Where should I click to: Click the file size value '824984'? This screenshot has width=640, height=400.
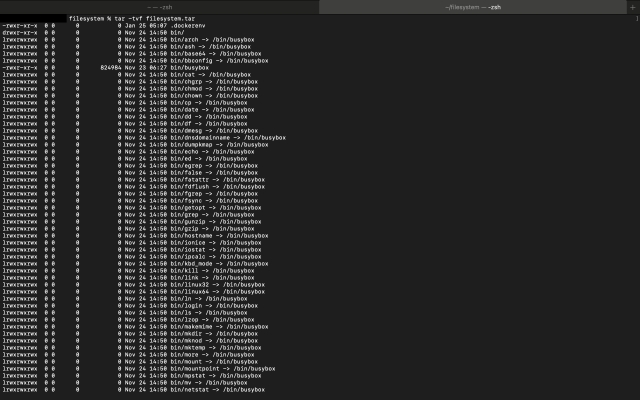[111, 68]
